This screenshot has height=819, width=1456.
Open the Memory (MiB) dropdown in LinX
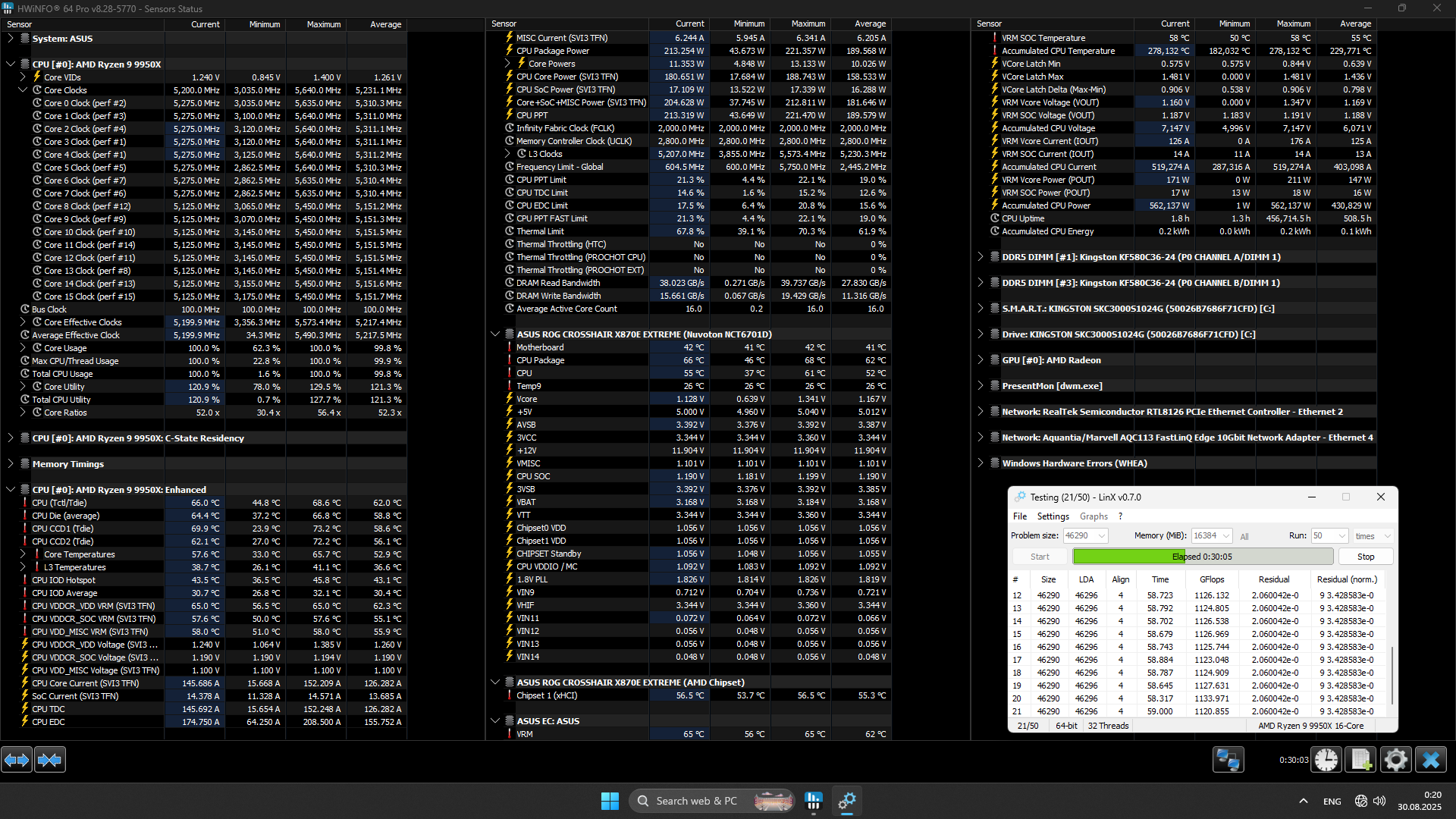click(x=1225, y=536)
